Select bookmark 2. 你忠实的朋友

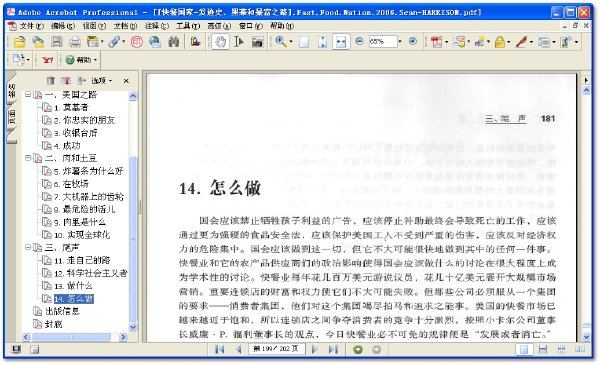click(84, 120)
